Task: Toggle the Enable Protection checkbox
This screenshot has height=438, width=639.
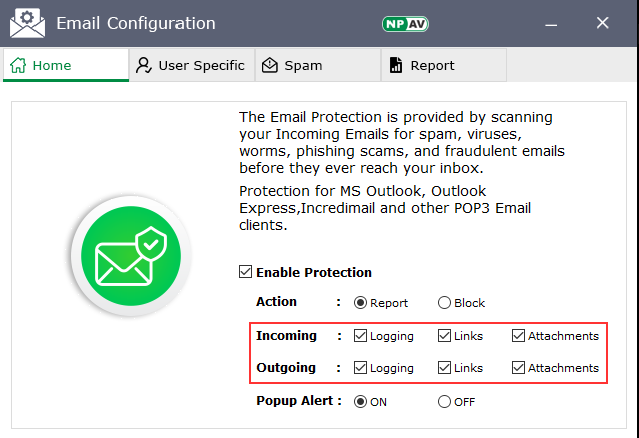Action: (245, 272)
